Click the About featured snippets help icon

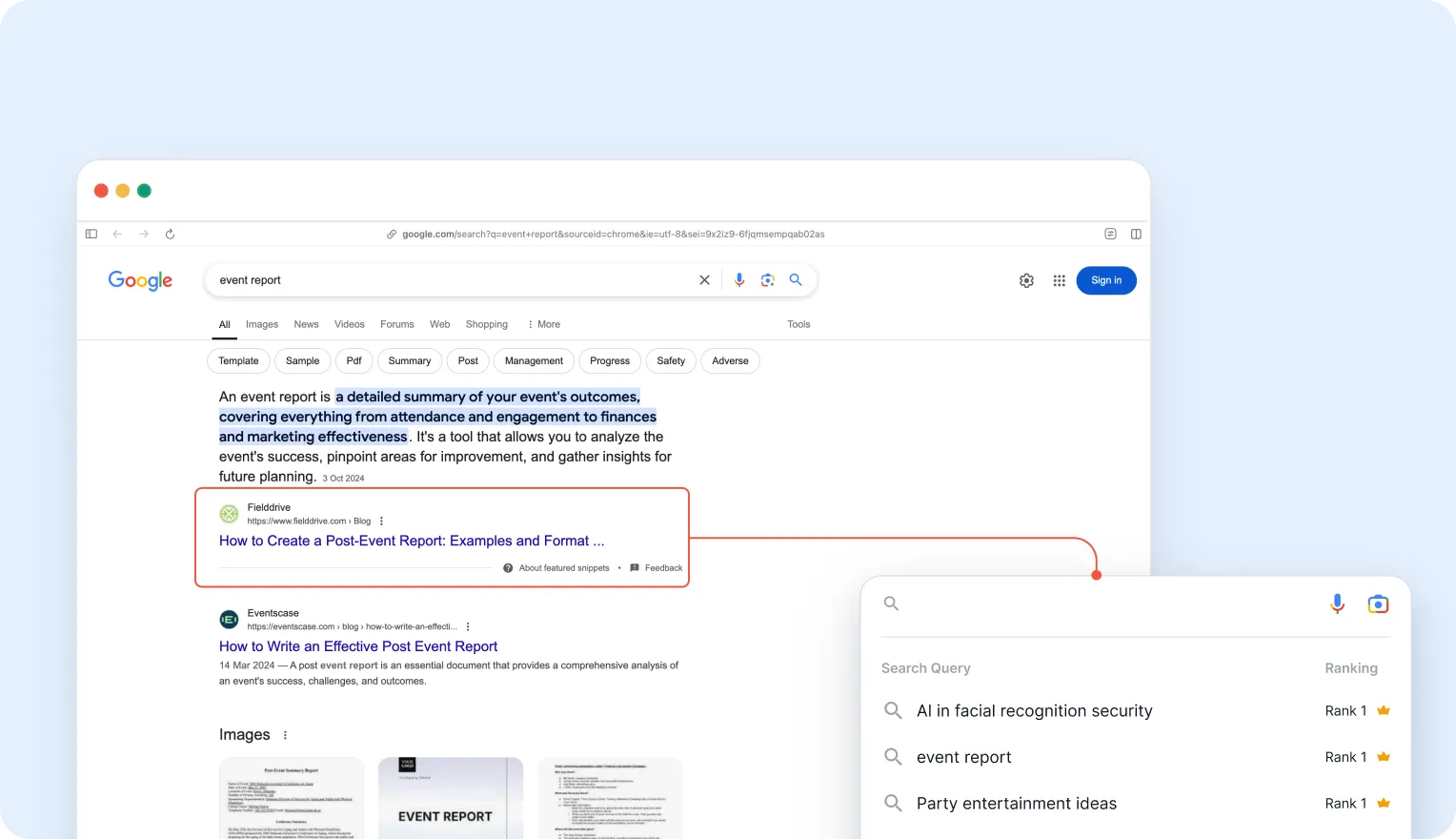pyautogui.click(x=508, y=568)
